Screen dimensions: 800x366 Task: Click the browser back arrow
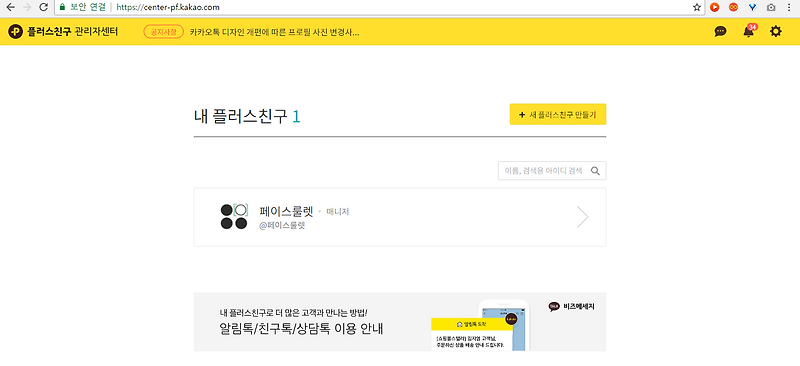coord(10,7)
